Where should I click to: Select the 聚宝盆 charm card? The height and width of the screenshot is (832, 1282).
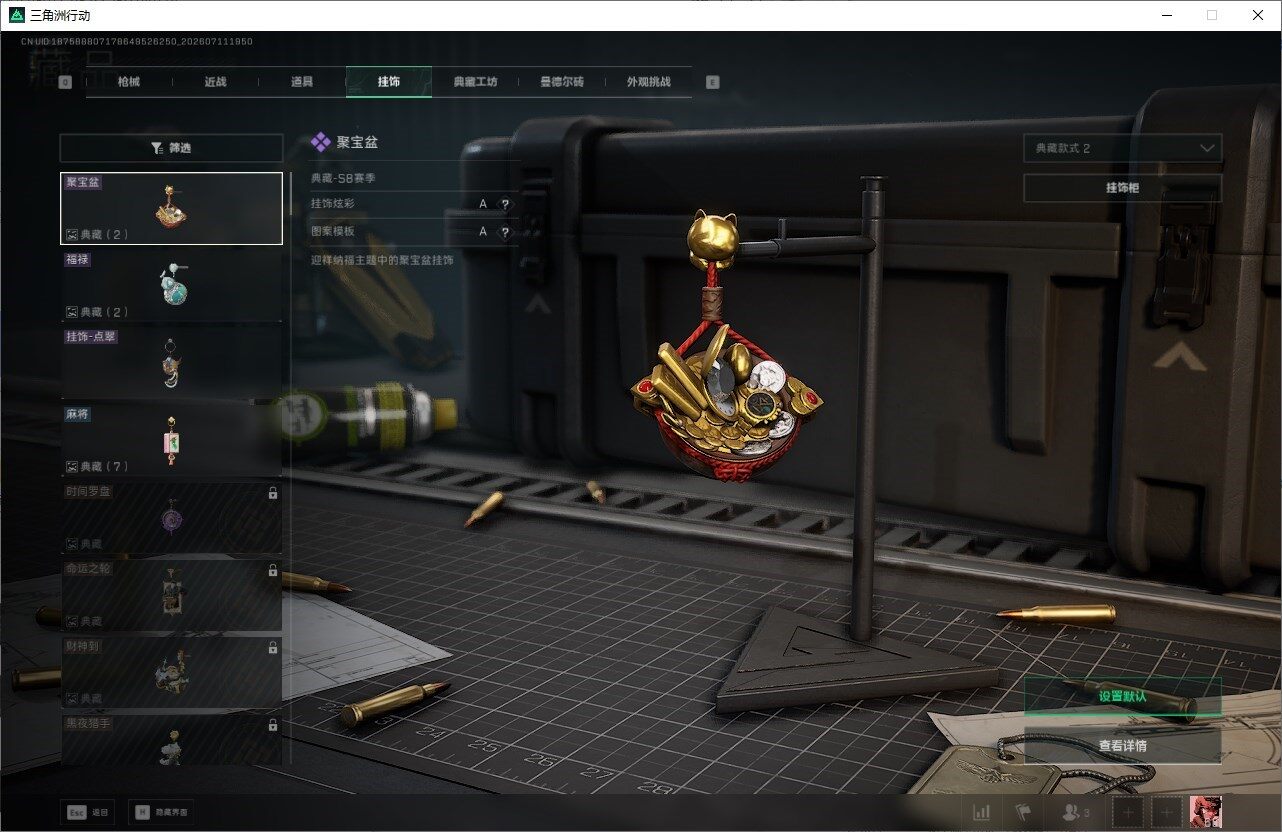(171, 208)
